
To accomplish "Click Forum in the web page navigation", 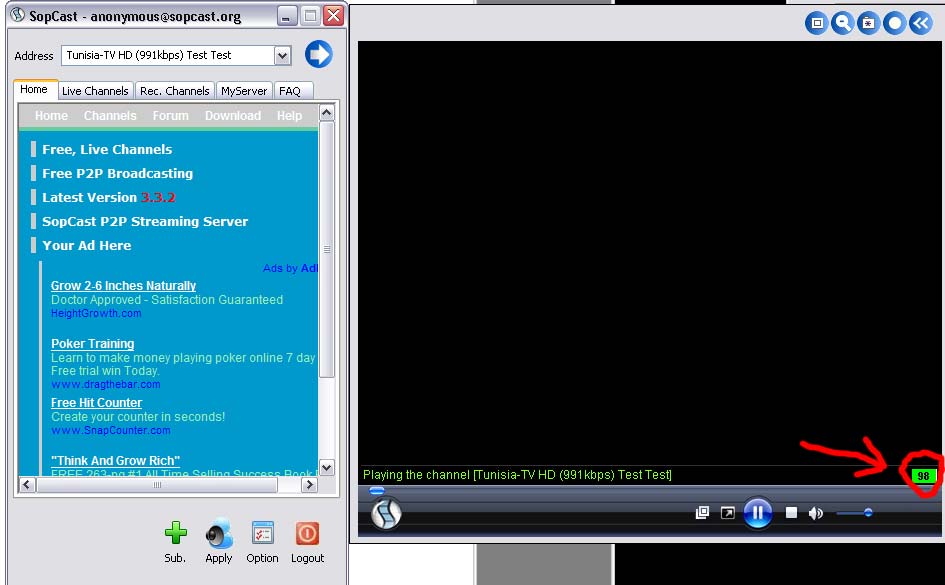I will pos(171,116).
